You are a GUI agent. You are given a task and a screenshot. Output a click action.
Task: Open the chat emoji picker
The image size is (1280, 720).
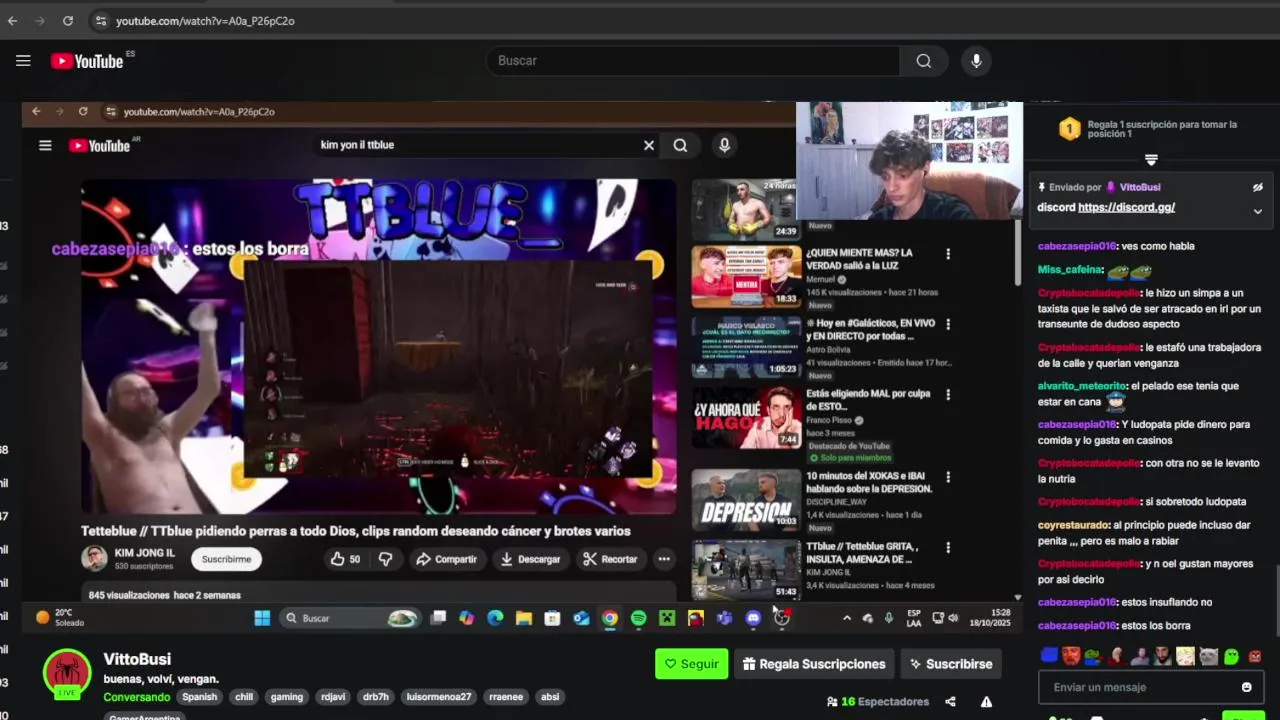[x=1246, y=687]
